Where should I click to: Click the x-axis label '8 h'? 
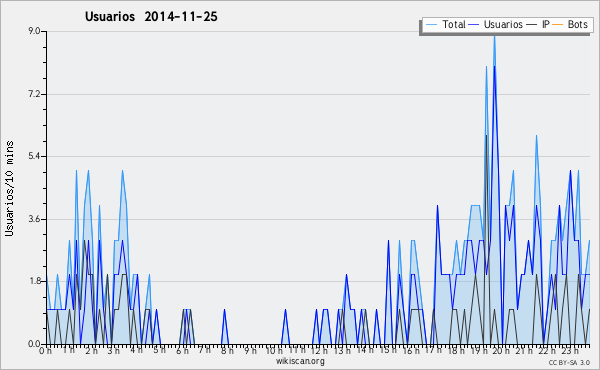point(227,350)
